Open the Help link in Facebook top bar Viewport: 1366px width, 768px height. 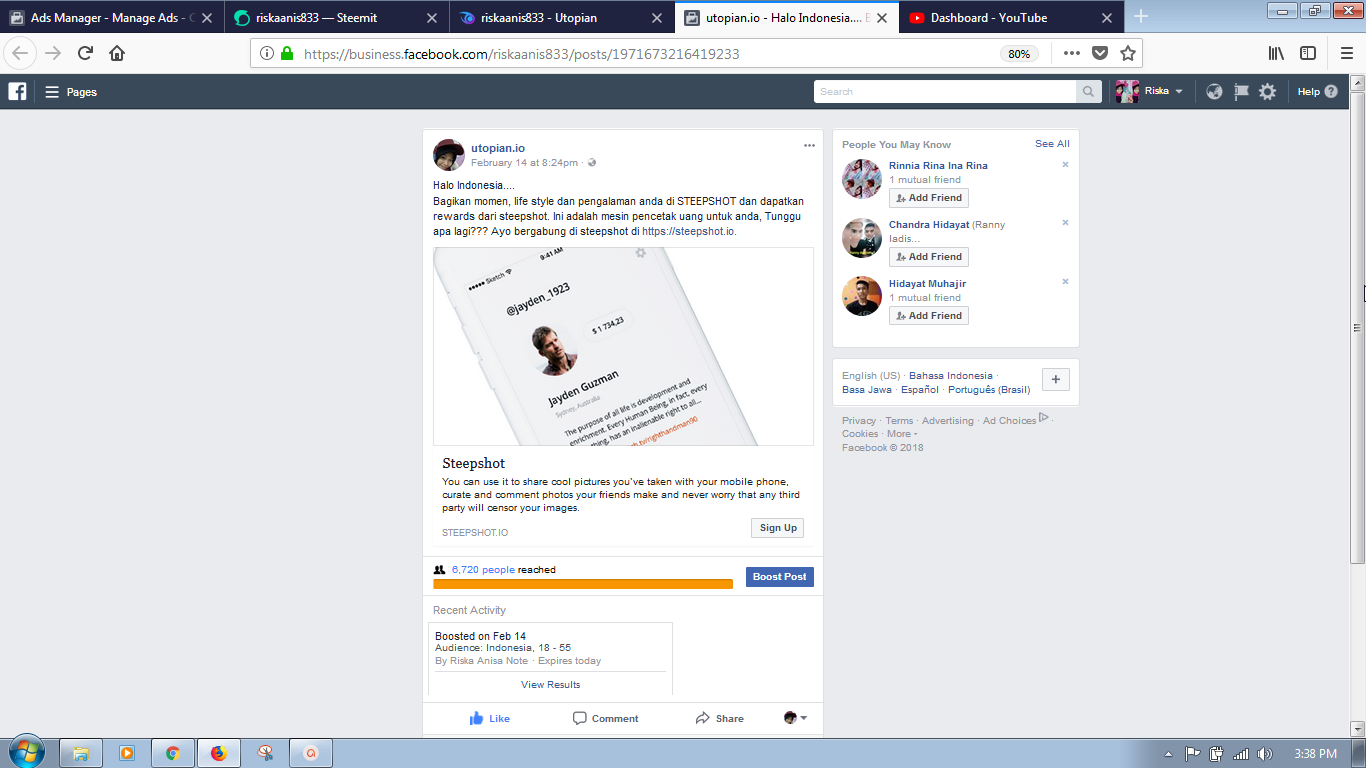(x=1316, y=92)
